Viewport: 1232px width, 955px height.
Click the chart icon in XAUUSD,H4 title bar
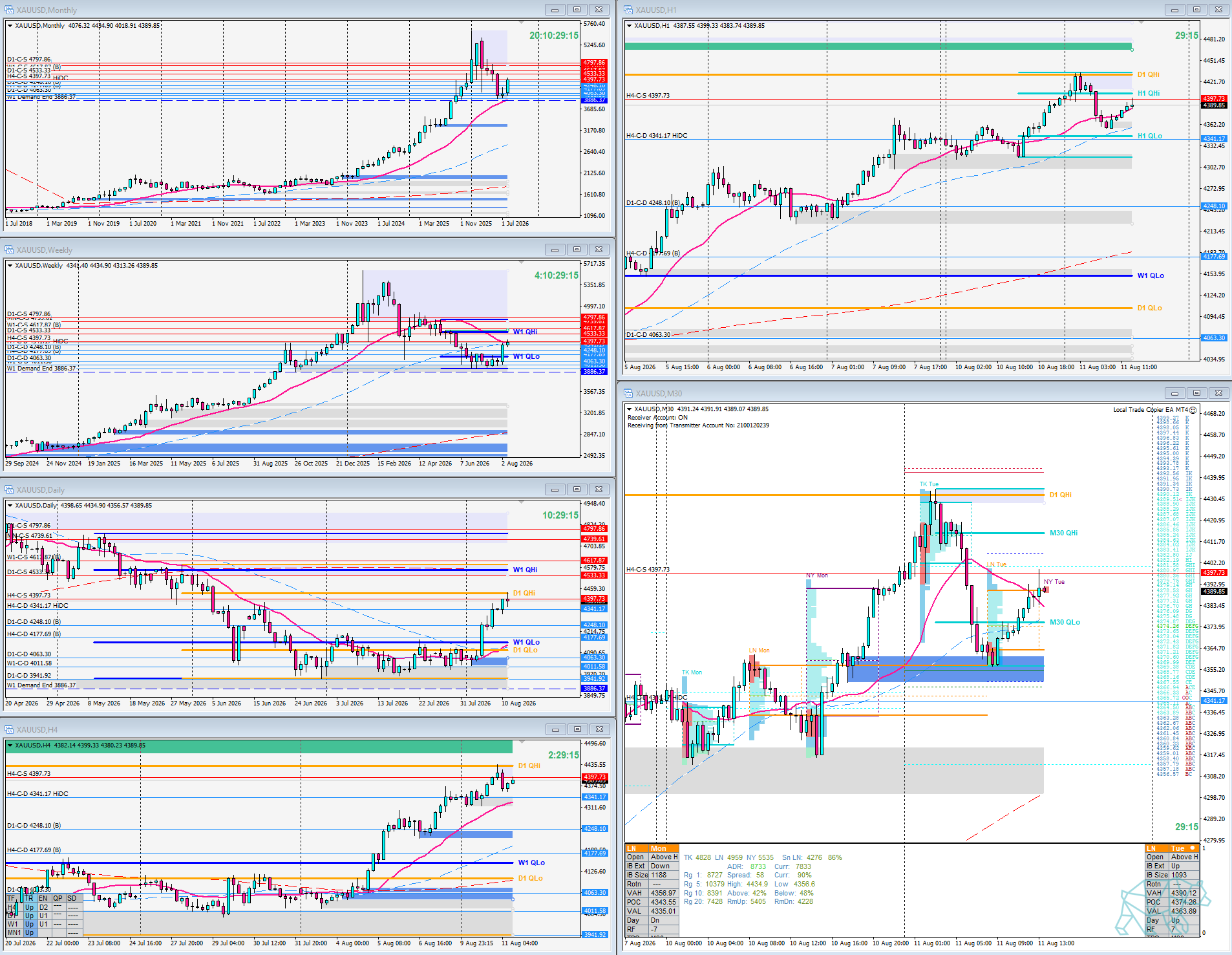[x=9, y=729]
